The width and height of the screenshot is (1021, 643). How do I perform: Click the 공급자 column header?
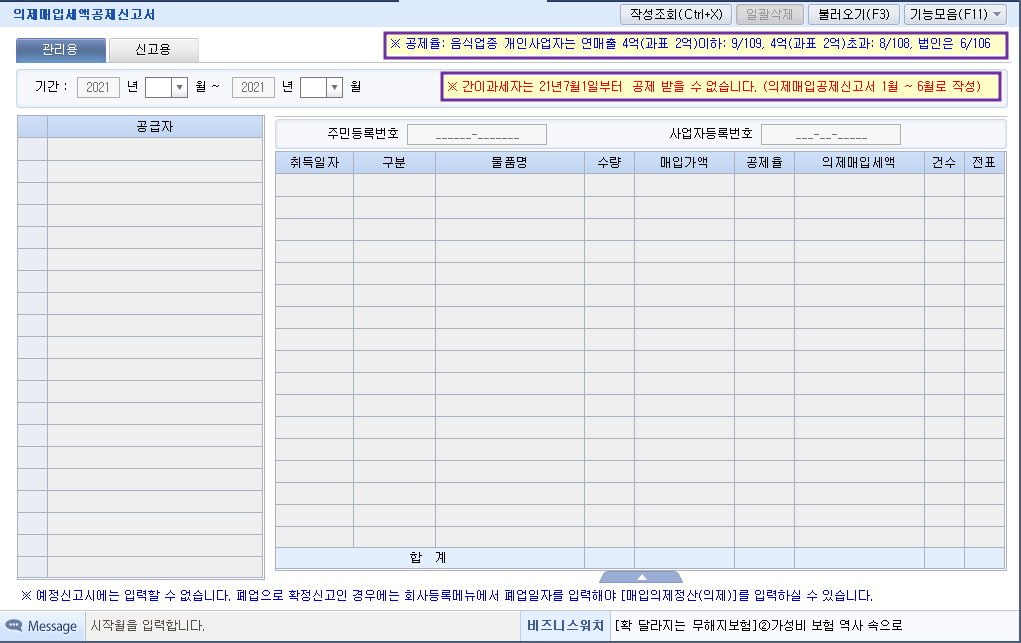(x=155, y=126)
